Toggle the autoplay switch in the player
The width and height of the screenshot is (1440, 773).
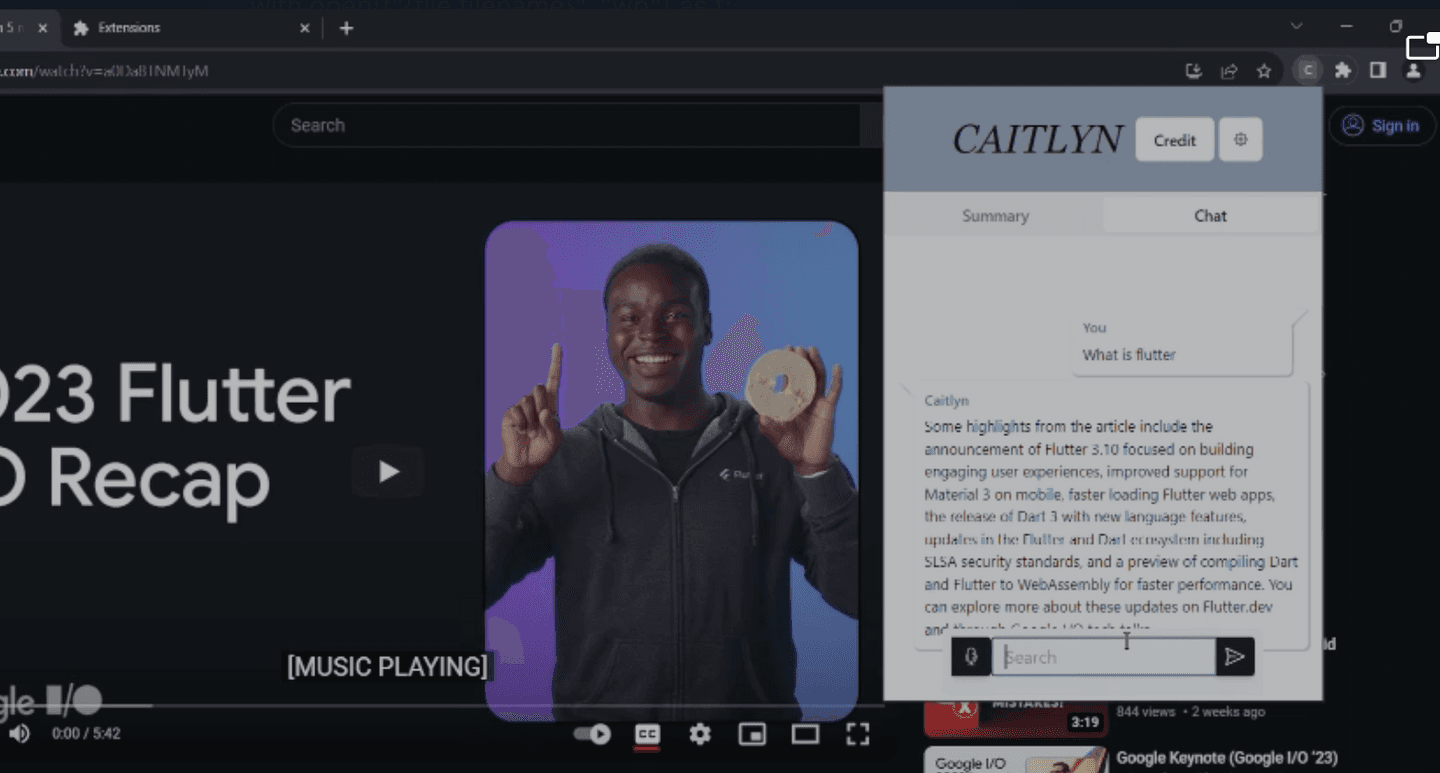(592, 734)
